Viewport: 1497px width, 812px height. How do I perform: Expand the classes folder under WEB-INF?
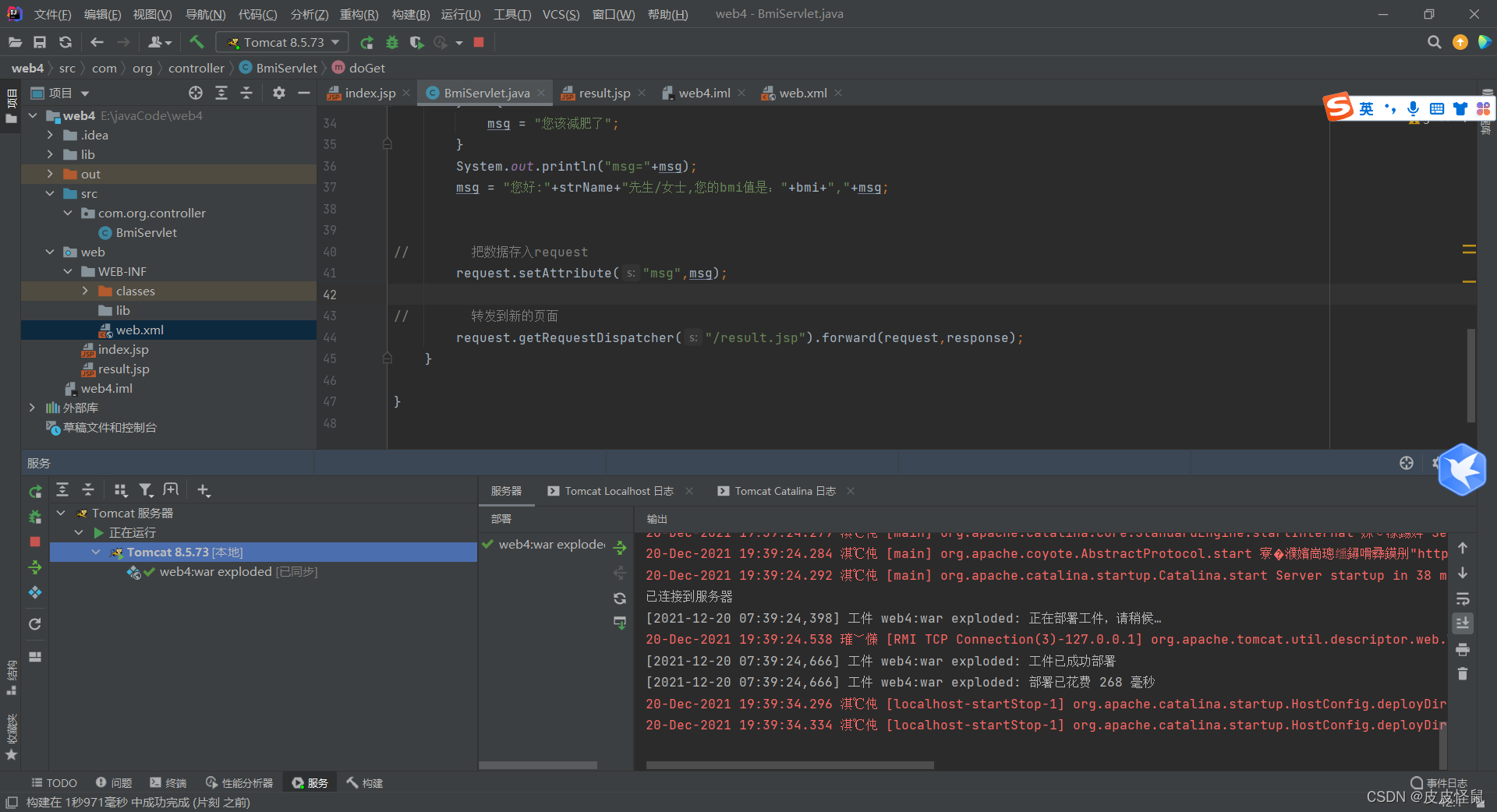(x=85, y=291)
